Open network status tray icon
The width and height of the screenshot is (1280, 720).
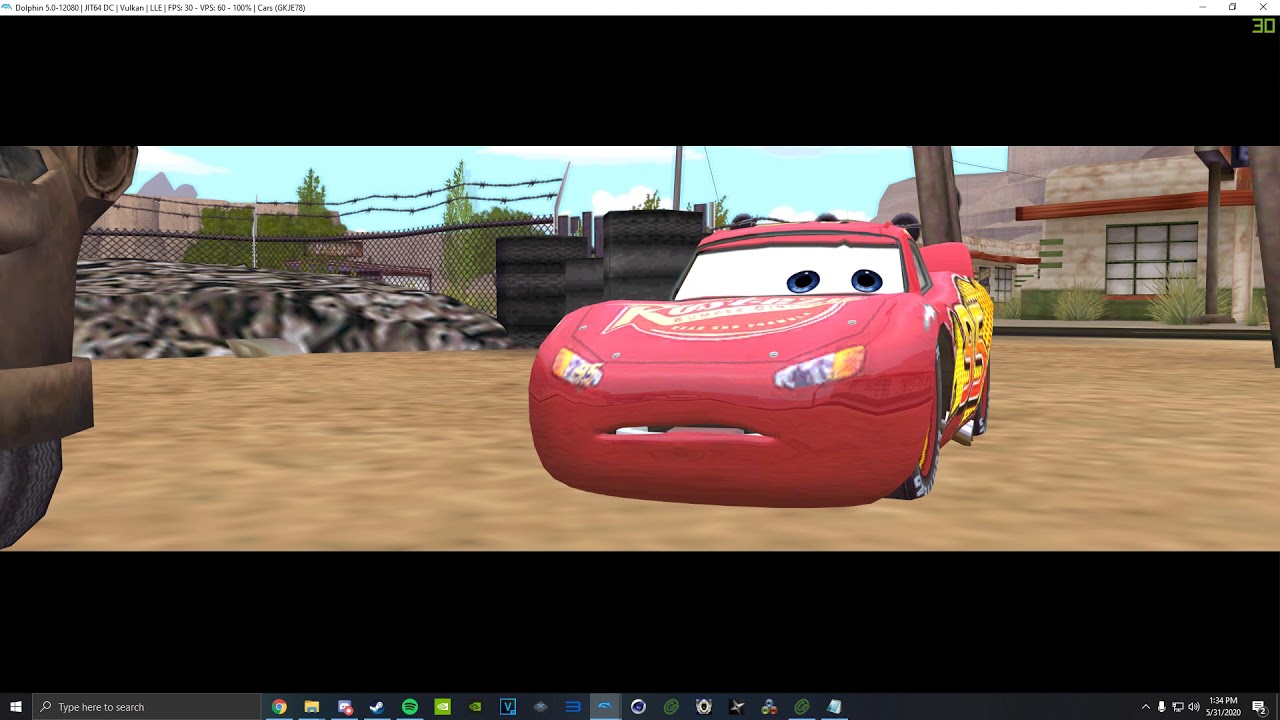click(x=1178, y=707)
